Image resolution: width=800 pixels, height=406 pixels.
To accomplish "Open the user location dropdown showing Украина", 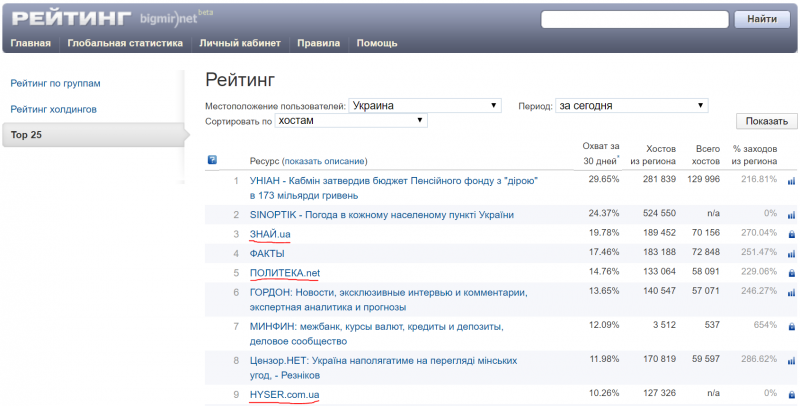I will (425, 106).
